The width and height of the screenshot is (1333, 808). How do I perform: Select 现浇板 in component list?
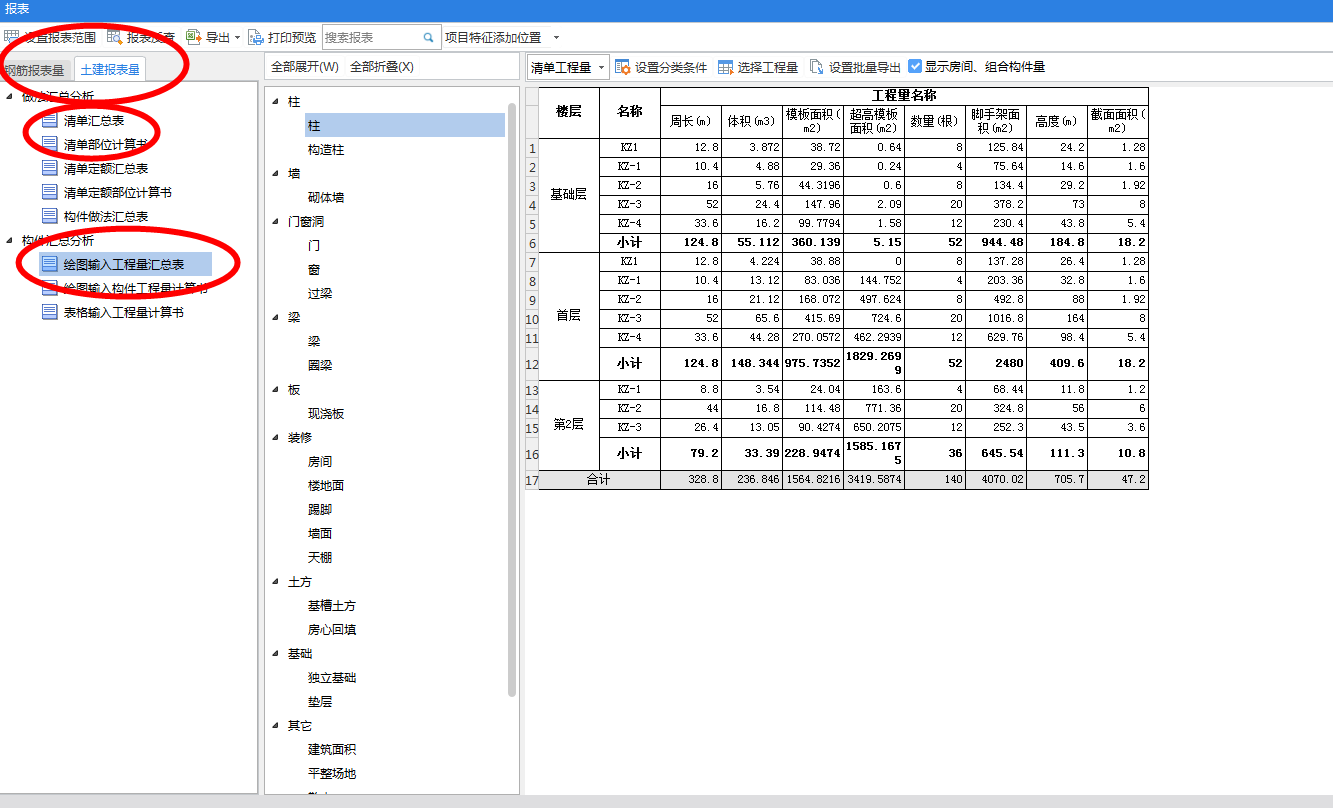[x=326, y=413]
